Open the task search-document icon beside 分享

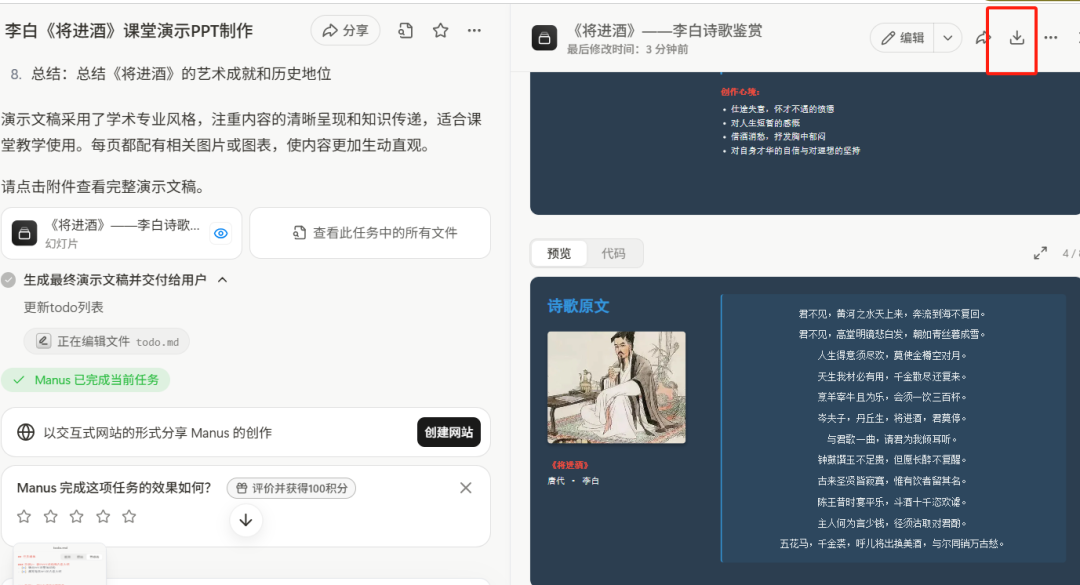click(x=404, y=31)
